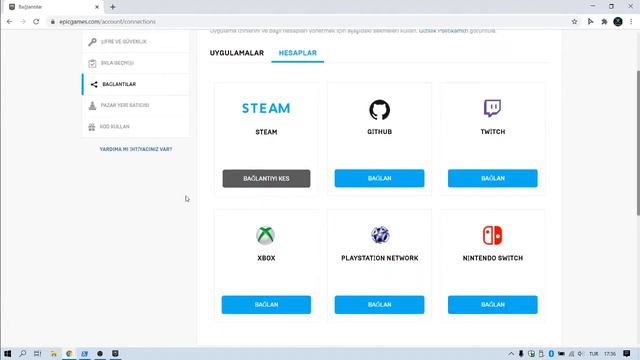
Task: Open Pazar Yeri Satıcısı sidebar item
Action: tap(136, 105)
